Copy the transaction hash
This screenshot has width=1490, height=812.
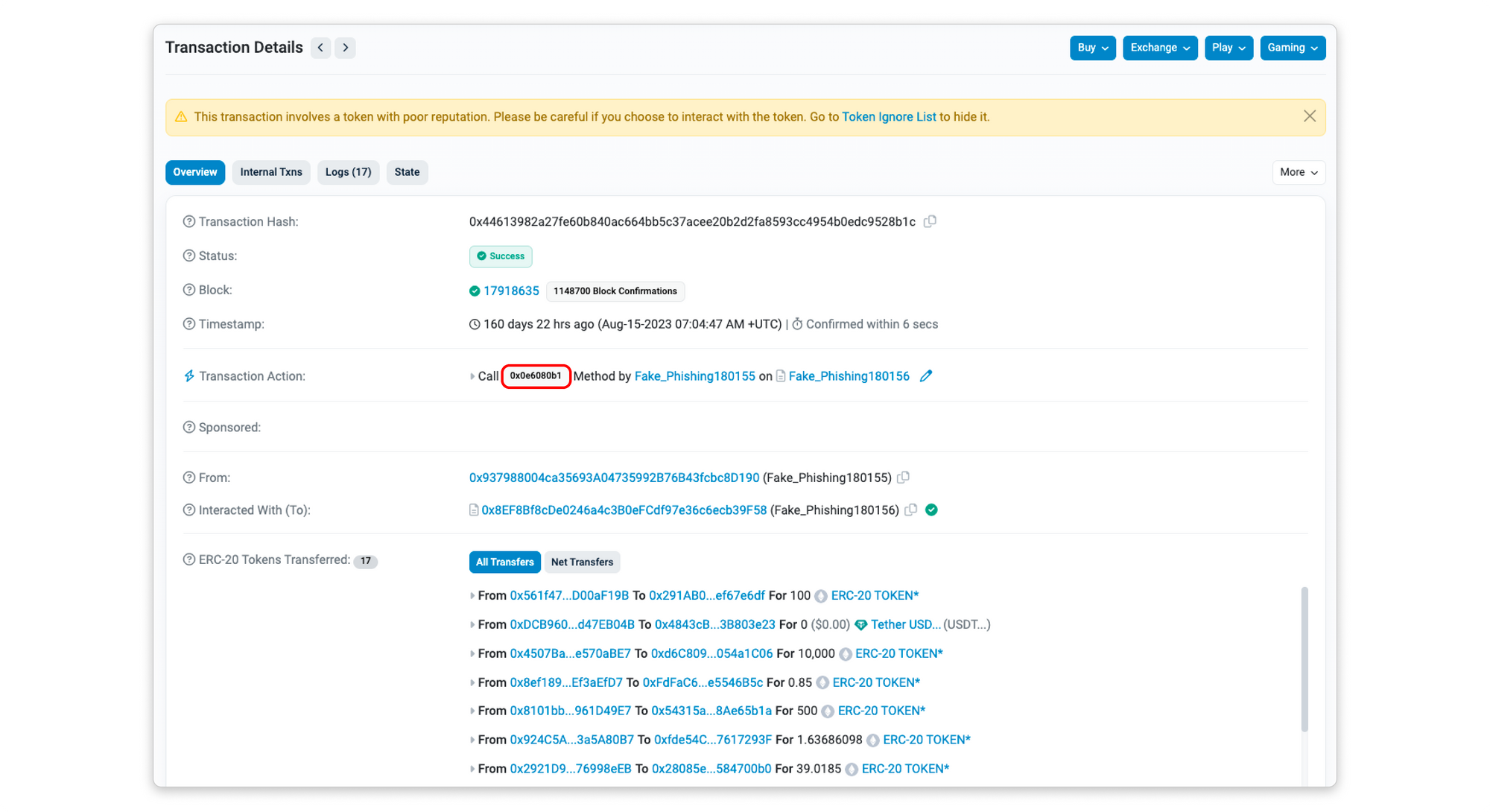click(x=930, y=221)
